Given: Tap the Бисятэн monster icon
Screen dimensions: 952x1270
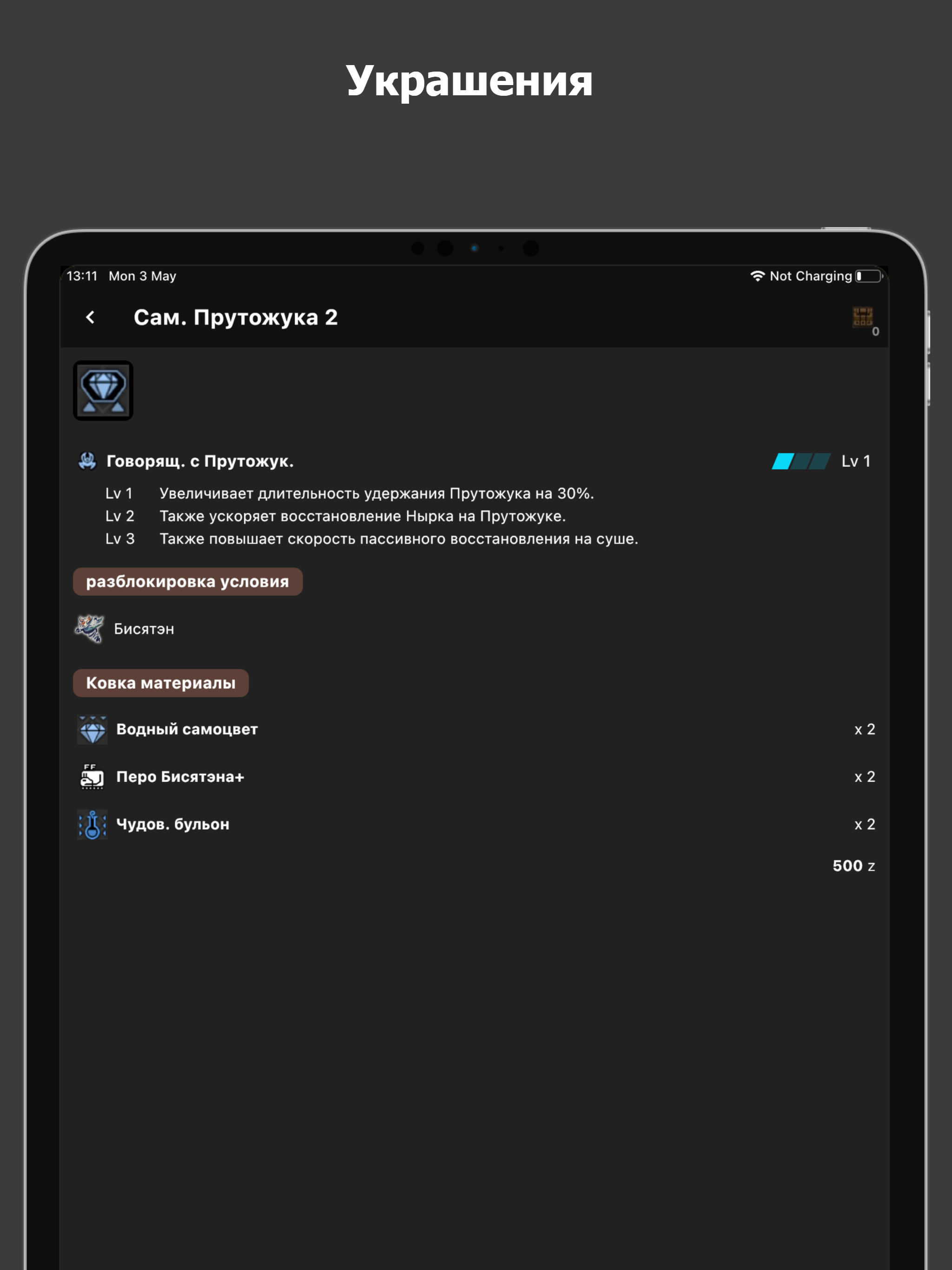Looking at the screenshot, I should click(90, 628).
